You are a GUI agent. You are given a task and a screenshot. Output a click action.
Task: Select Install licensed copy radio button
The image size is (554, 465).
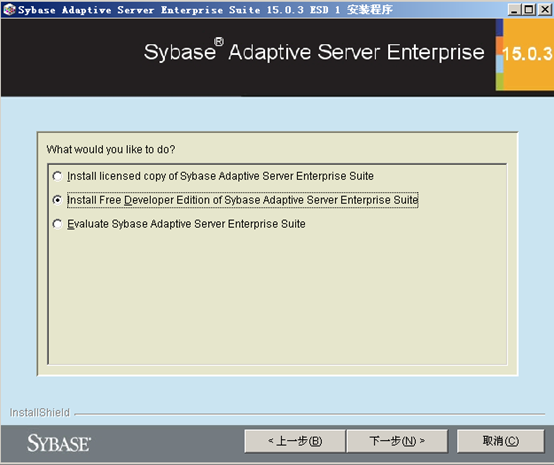click(57, 176)
